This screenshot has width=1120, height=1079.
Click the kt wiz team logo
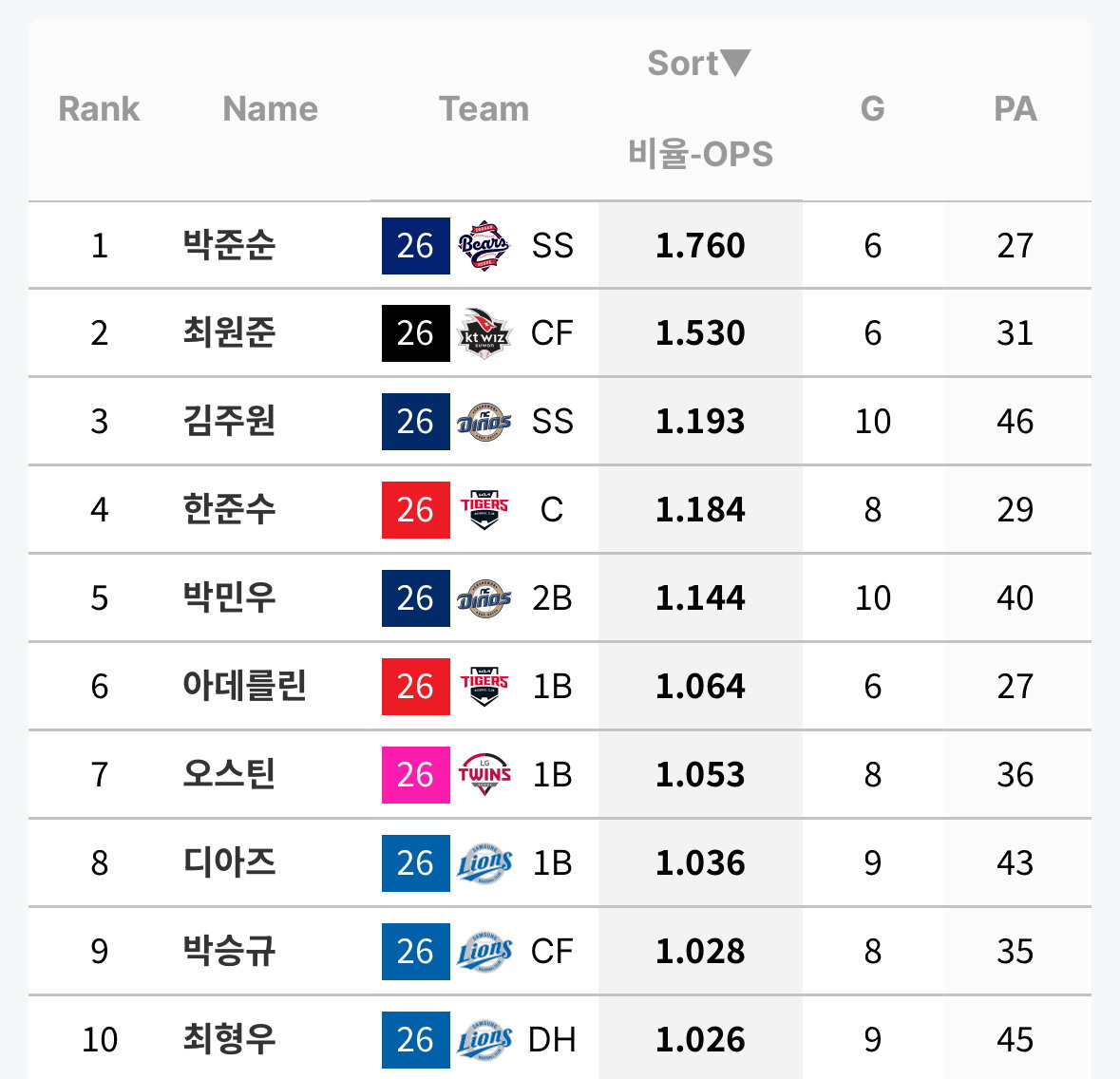pyautogui.click(x=484, y=333)
